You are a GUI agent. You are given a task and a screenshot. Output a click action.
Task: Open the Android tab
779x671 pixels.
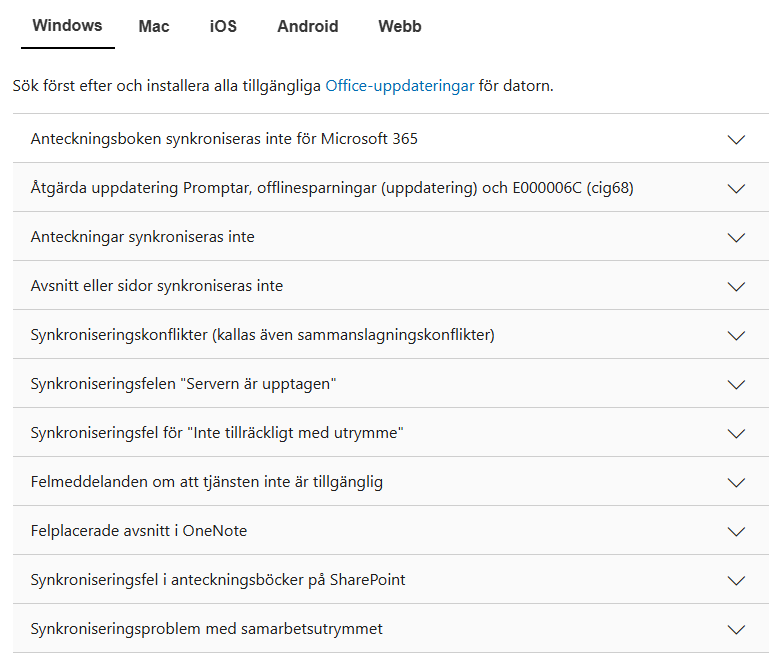308,26
